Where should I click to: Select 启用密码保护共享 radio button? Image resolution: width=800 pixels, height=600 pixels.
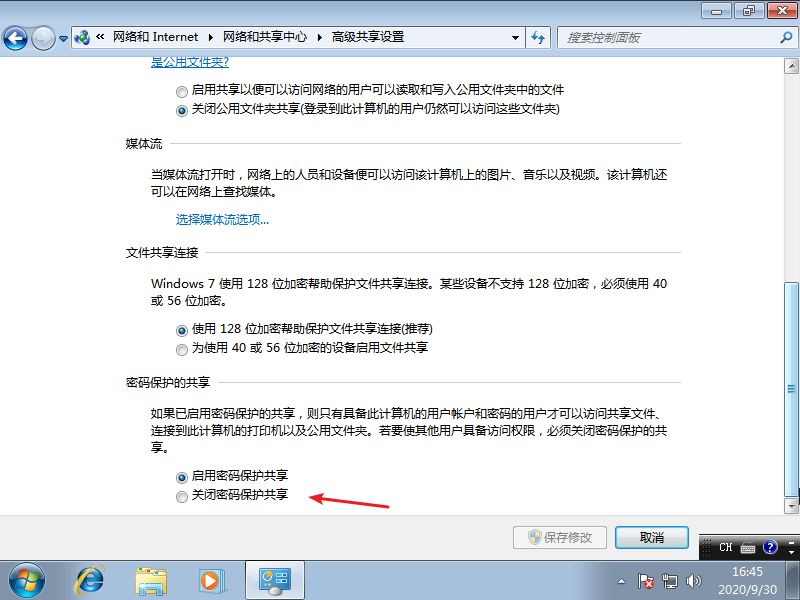coord(181,477)
